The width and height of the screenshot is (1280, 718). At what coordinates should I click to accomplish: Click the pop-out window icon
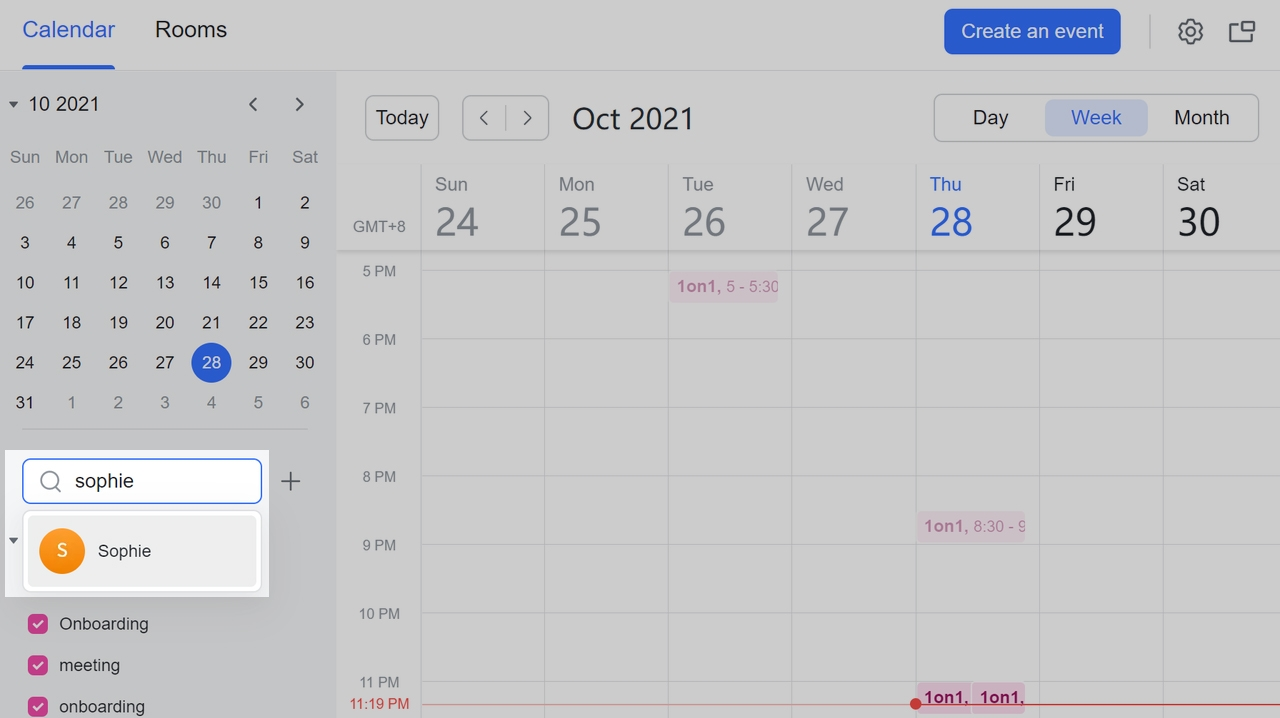1242,32
